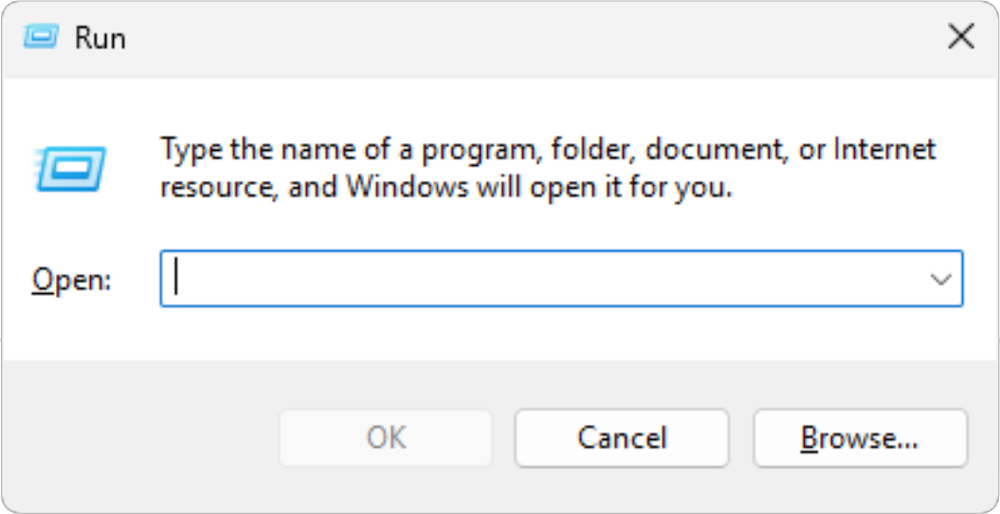Click the gray footer area left of OK

[x=140, y=438]
